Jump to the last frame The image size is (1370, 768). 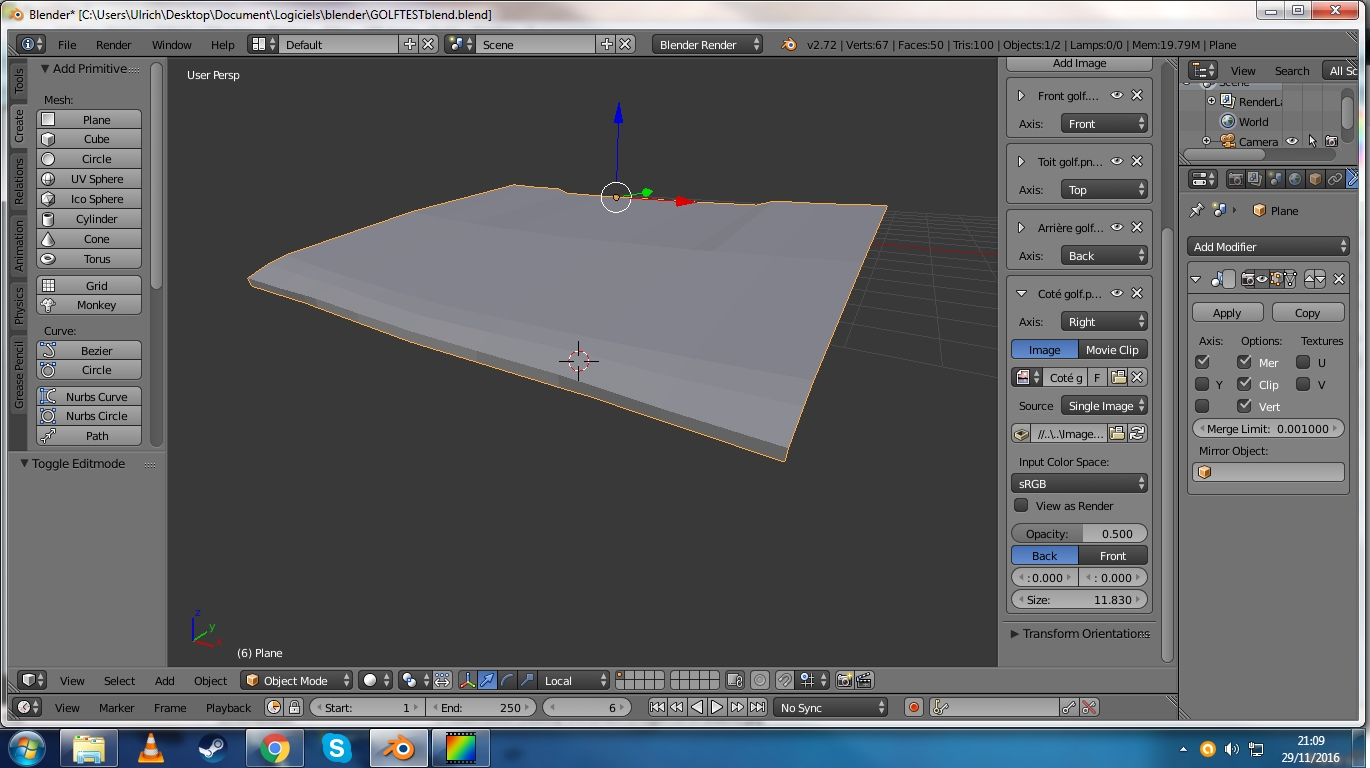(x=758, y=708)
